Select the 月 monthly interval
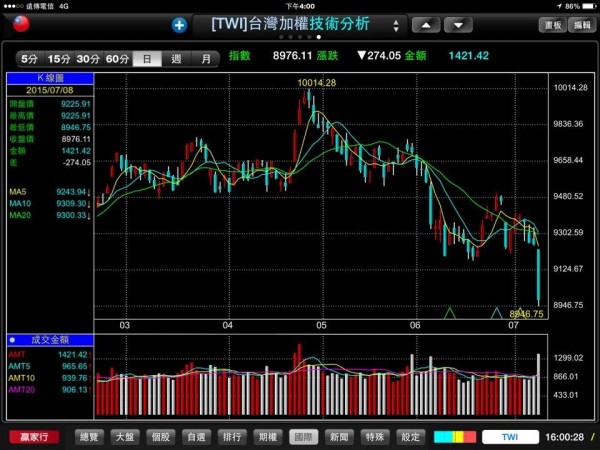 point(205,59)
